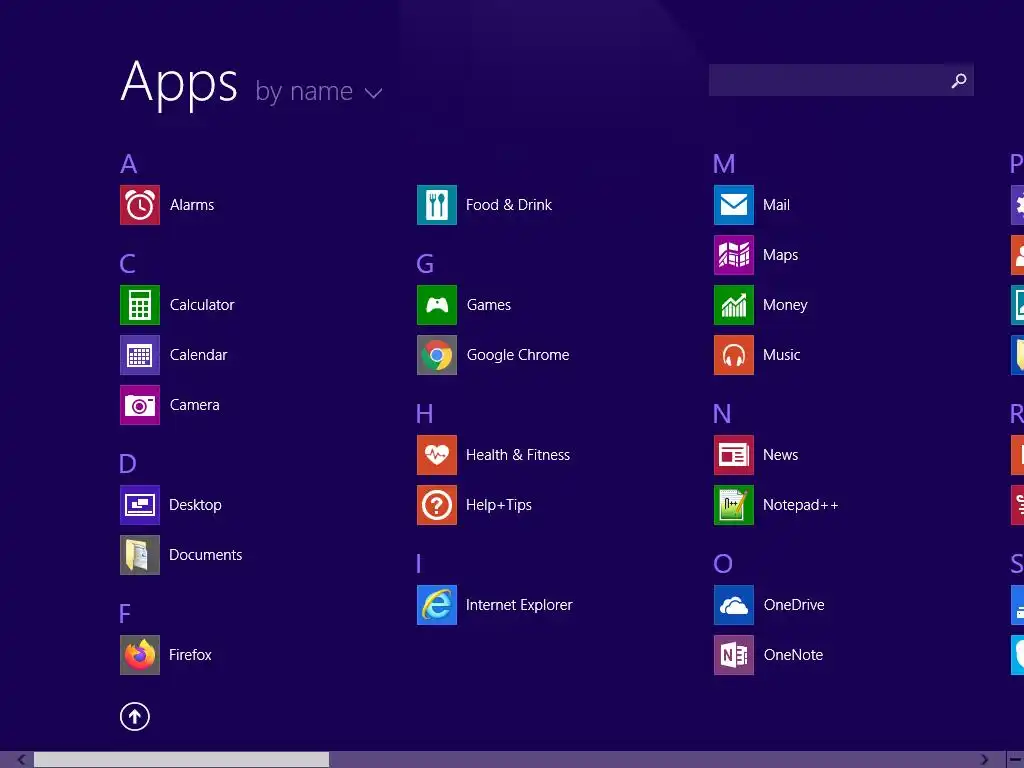Open the Alarms app icon
This screenshot has width=1024, height=768.
point(140,205)
